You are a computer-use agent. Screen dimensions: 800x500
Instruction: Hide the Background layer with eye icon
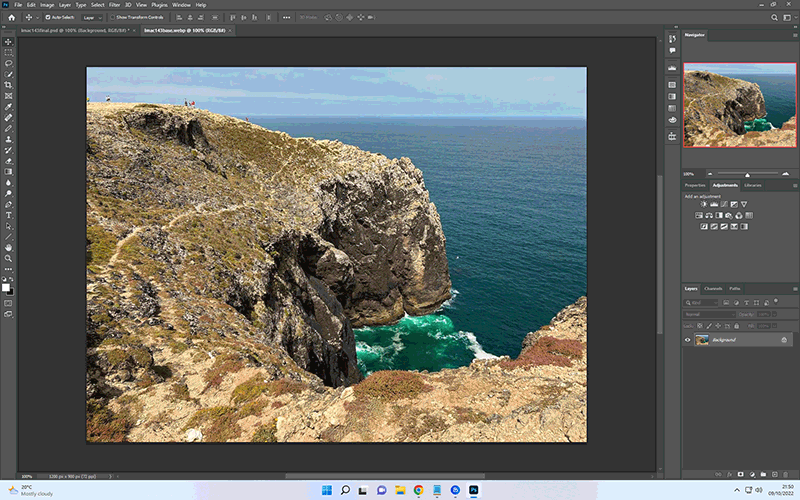(x=688, y=340)
